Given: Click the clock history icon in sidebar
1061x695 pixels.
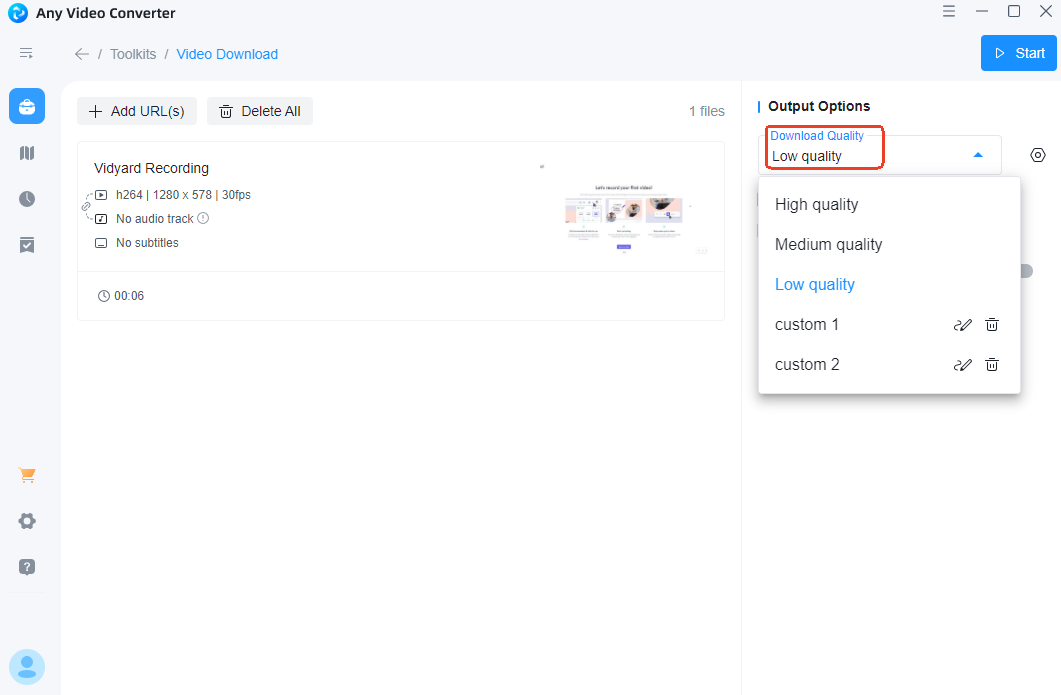Looking at the screenshot, I should [x=27, y=199].
